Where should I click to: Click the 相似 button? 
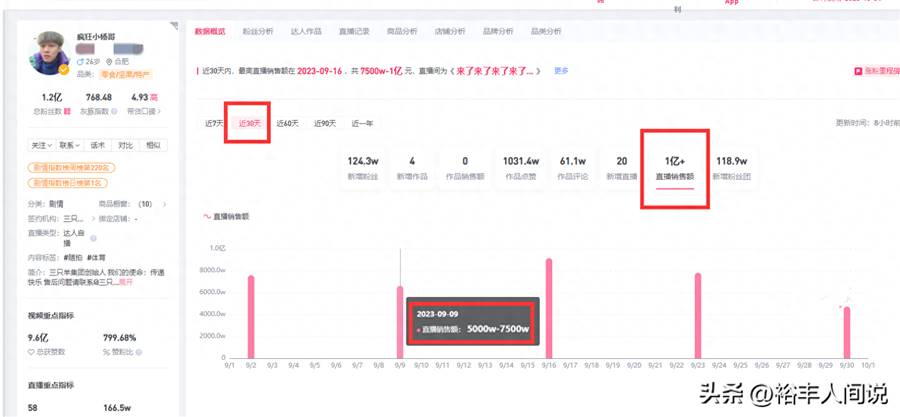(x=153, y=146)
